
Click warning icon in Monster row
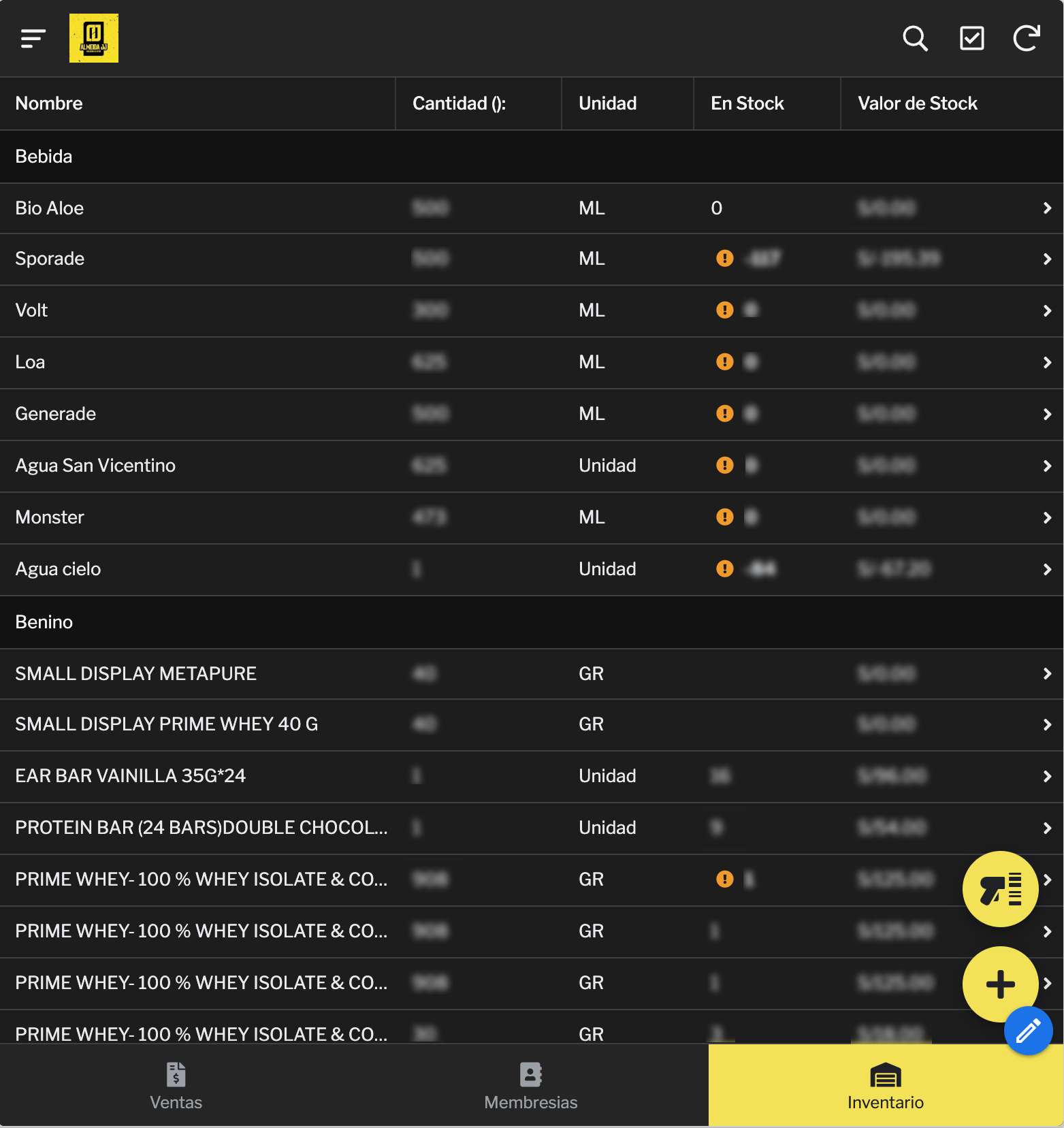pyautogui.click(x=725, y=517)
